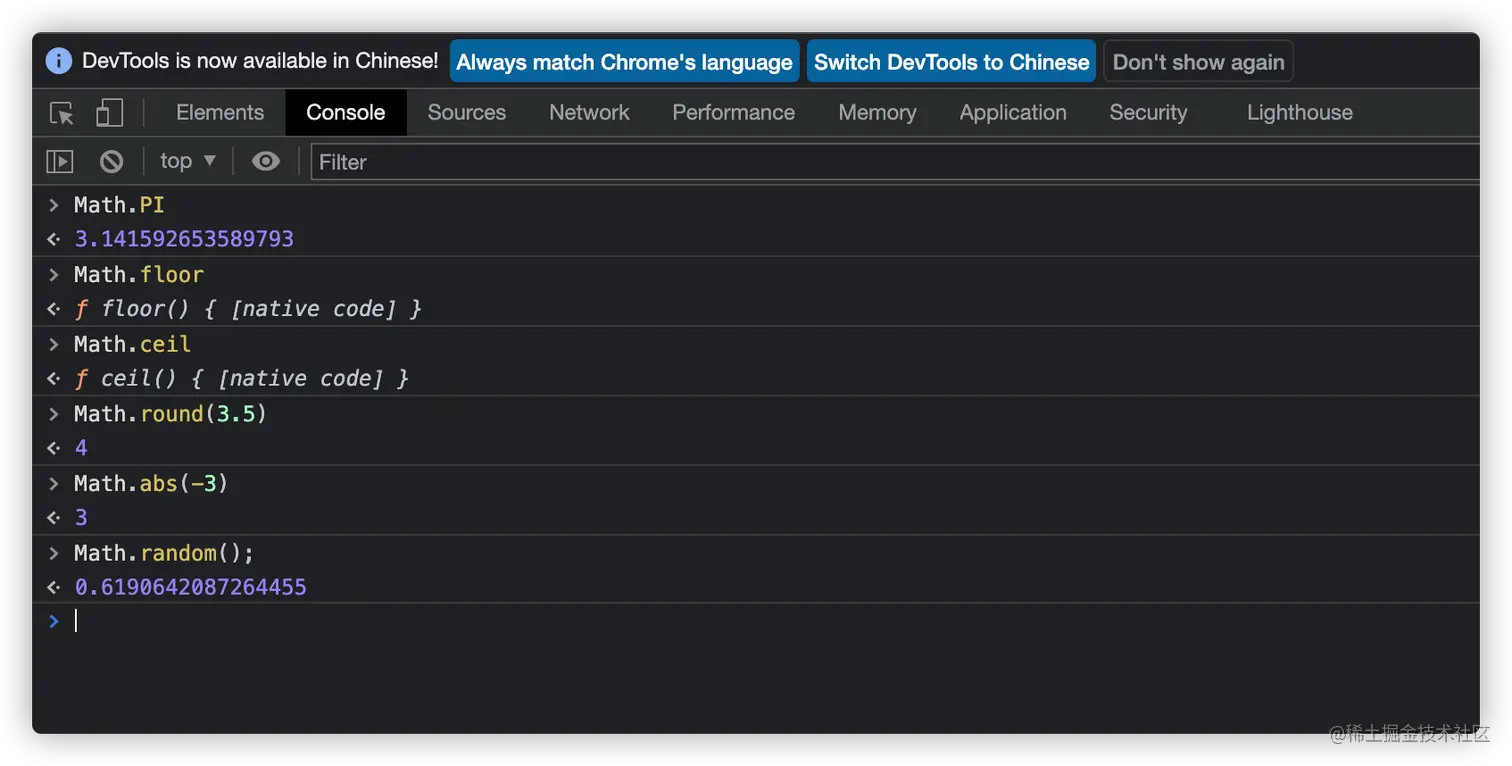This screenshot has width=1512, height=766.
Task: Activate the inspect element picker icon
Action: [x=62, y=113]
